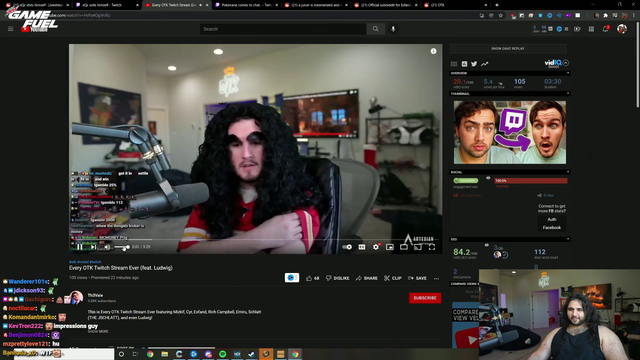Like the video with thumbs up
640x360 pixels.
click(x=313, y=278)
